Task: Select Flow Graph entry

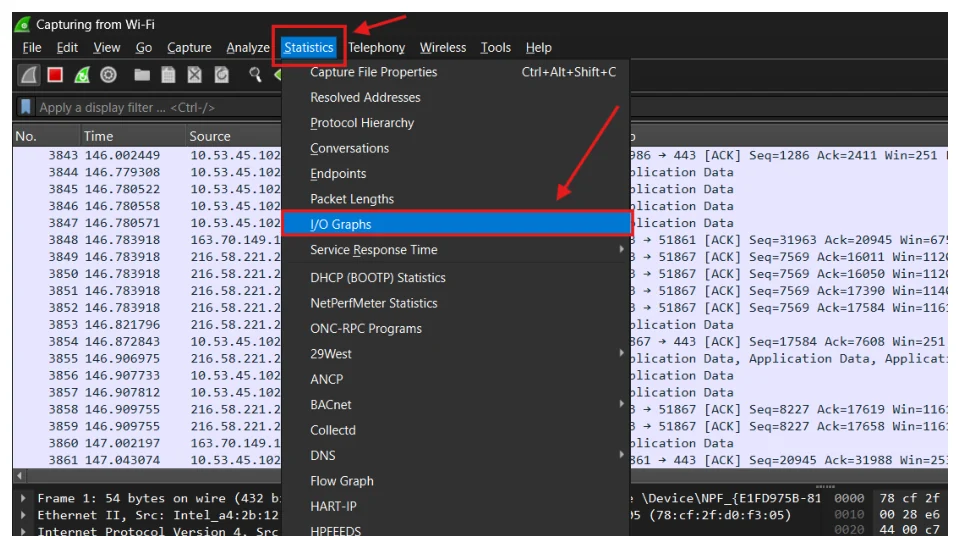Action: pyautogui.click(x=456, y=481)
